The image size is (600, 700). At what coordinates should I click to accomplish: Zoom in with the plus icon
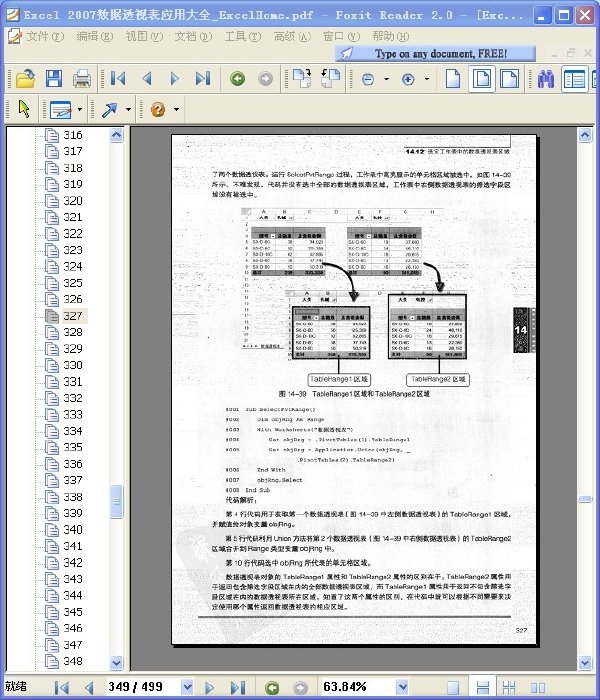[408, 79]
